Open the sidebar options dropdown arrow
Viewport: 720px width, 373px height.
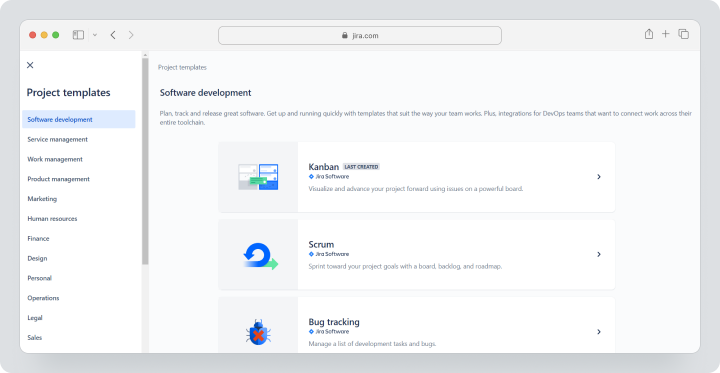[x=95, y=35]
